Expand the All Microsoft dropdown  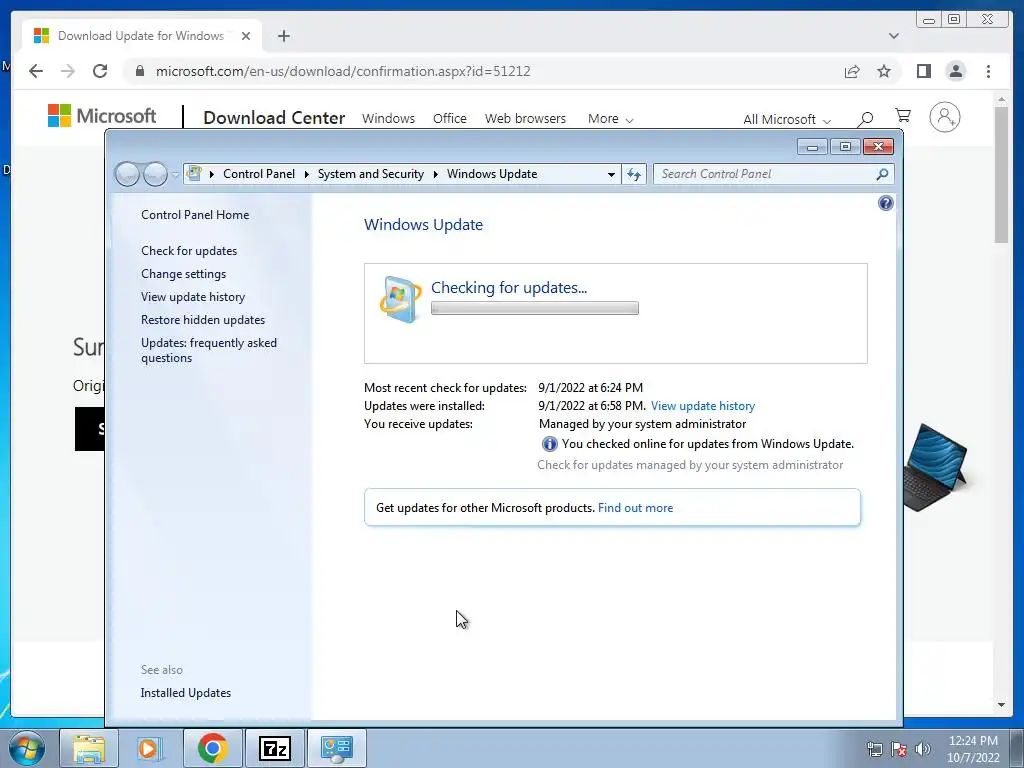click(786, 120)
